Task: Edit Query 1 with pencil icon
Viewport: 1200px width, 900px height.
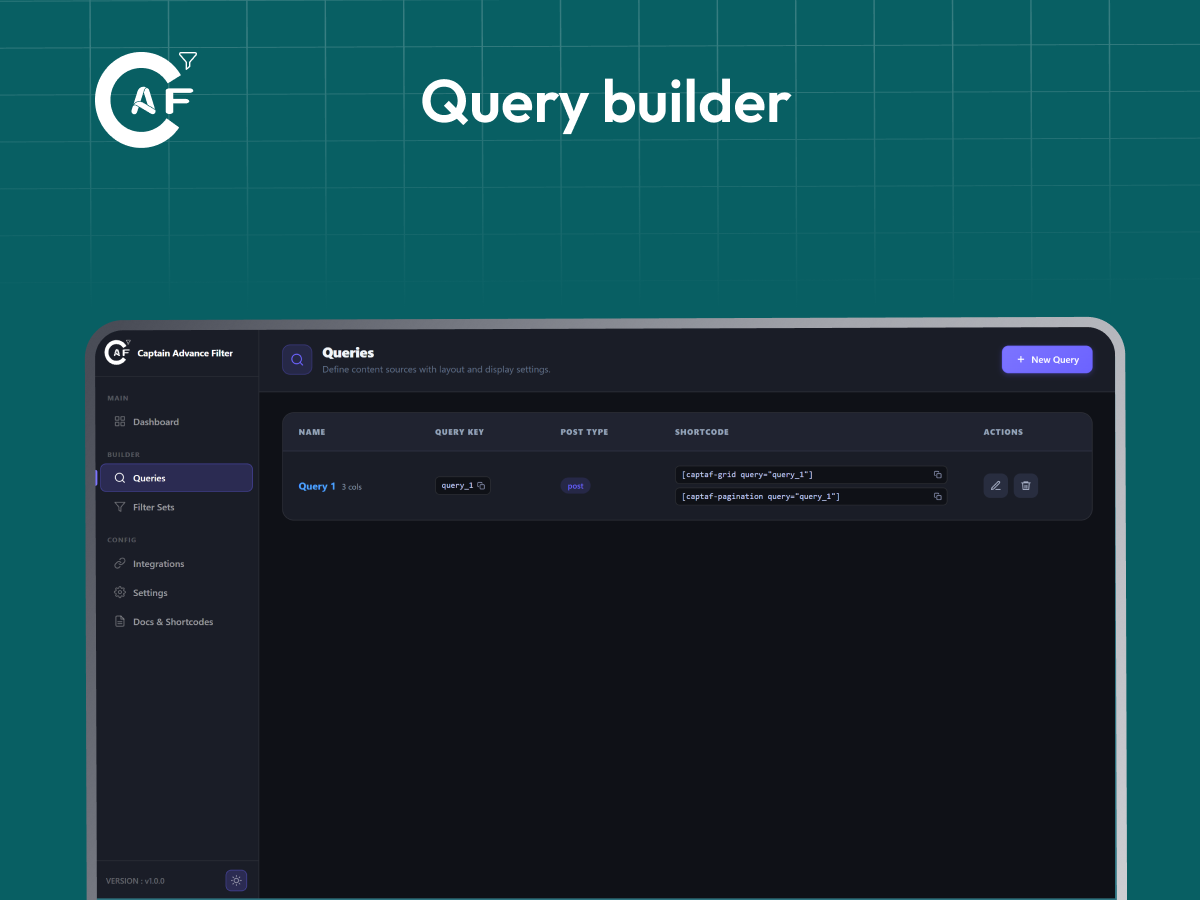Action: pyautogui.click(x=995, y=486)
